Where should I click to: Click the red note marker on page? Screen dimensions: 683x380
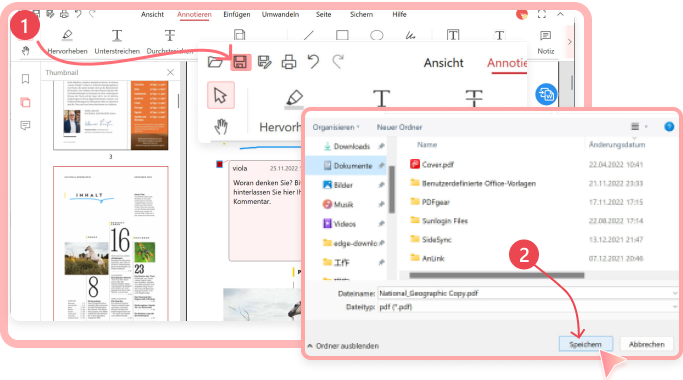click(x=220, y=164)
